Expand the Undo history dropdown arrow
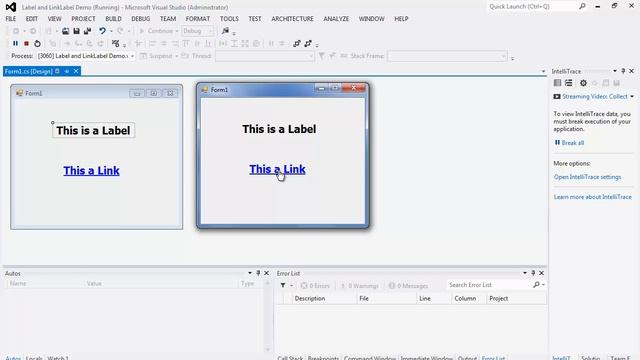The height and width of the screenshot is (360, 640). coord(111,31)
